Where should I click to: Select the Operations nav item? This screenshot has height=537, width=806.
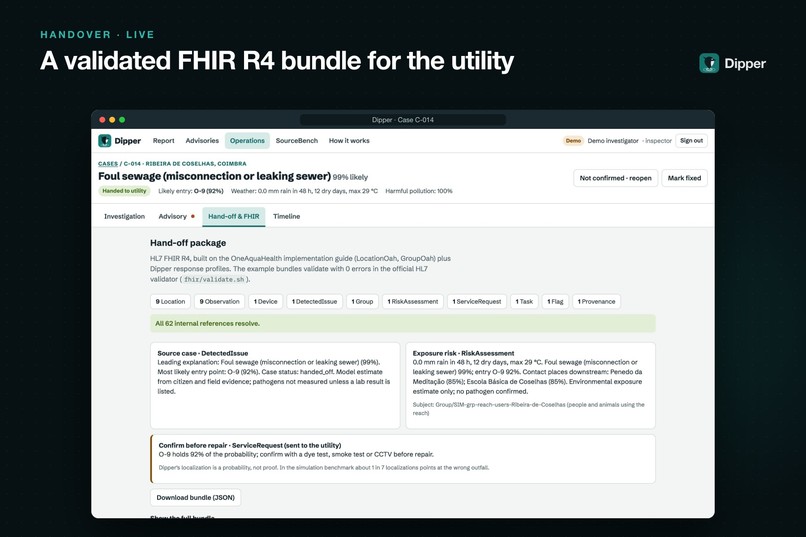coord(247,140)
